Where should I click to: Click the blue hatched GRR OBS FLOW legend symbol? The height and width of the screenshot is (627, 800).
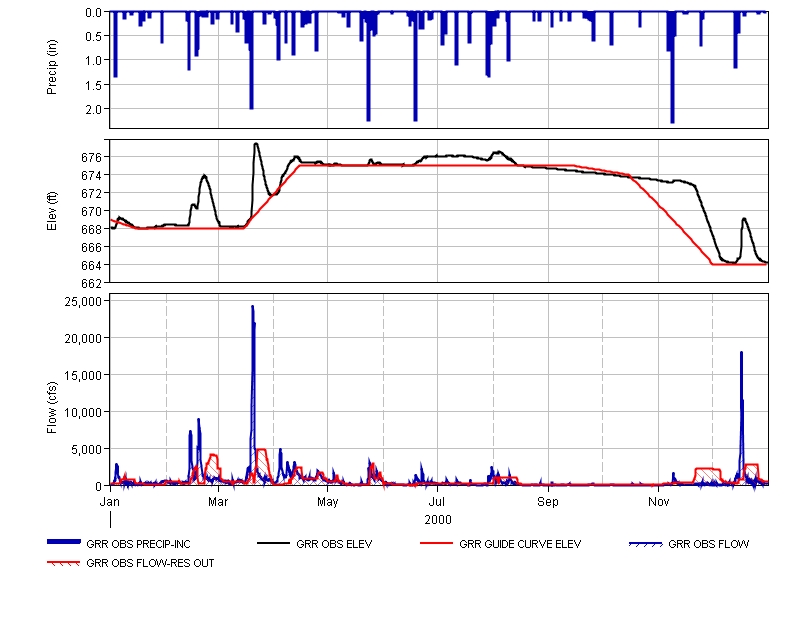[645, 544]
